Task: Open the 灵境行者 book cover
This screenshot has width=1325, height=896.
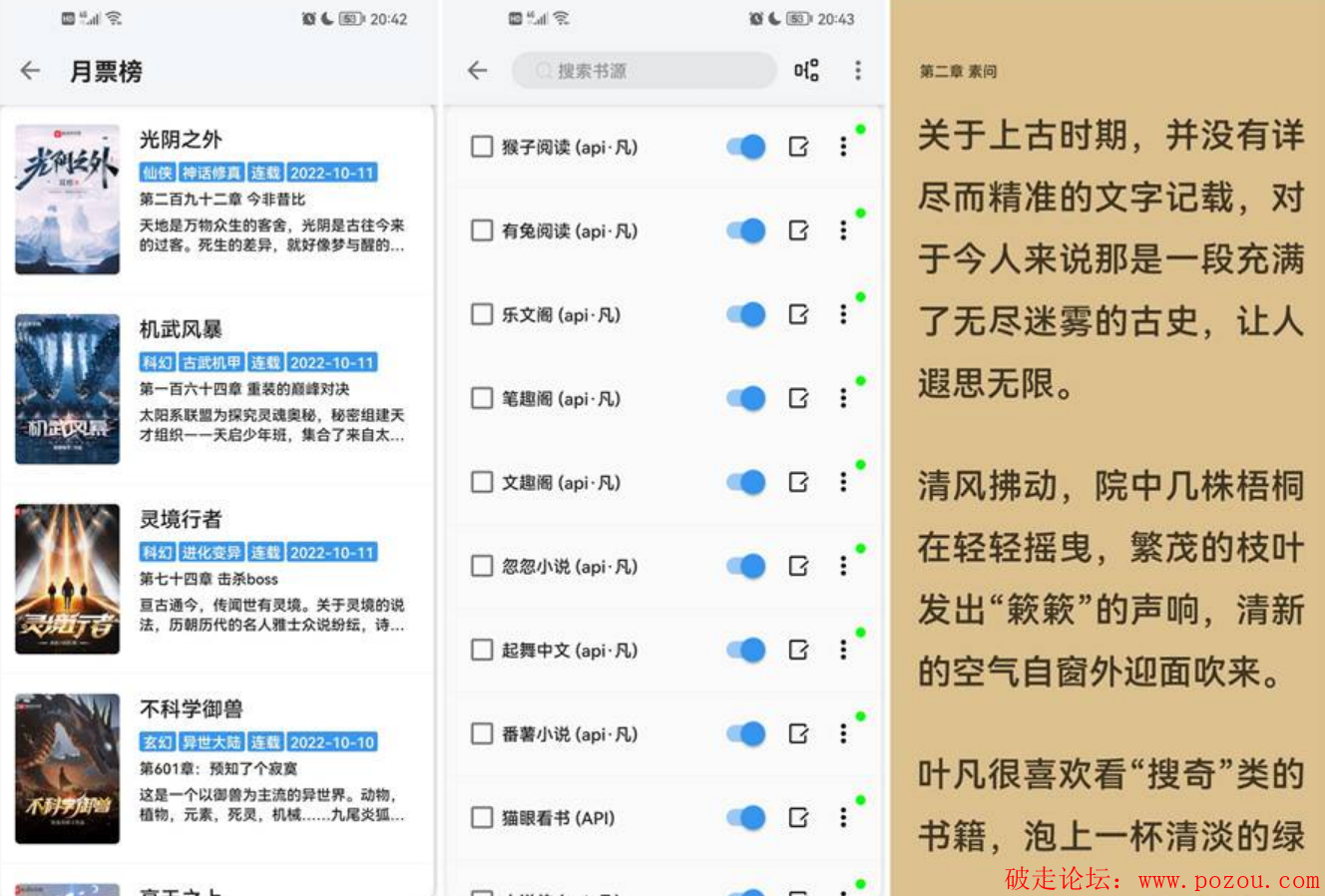Action: coord(67,579)
